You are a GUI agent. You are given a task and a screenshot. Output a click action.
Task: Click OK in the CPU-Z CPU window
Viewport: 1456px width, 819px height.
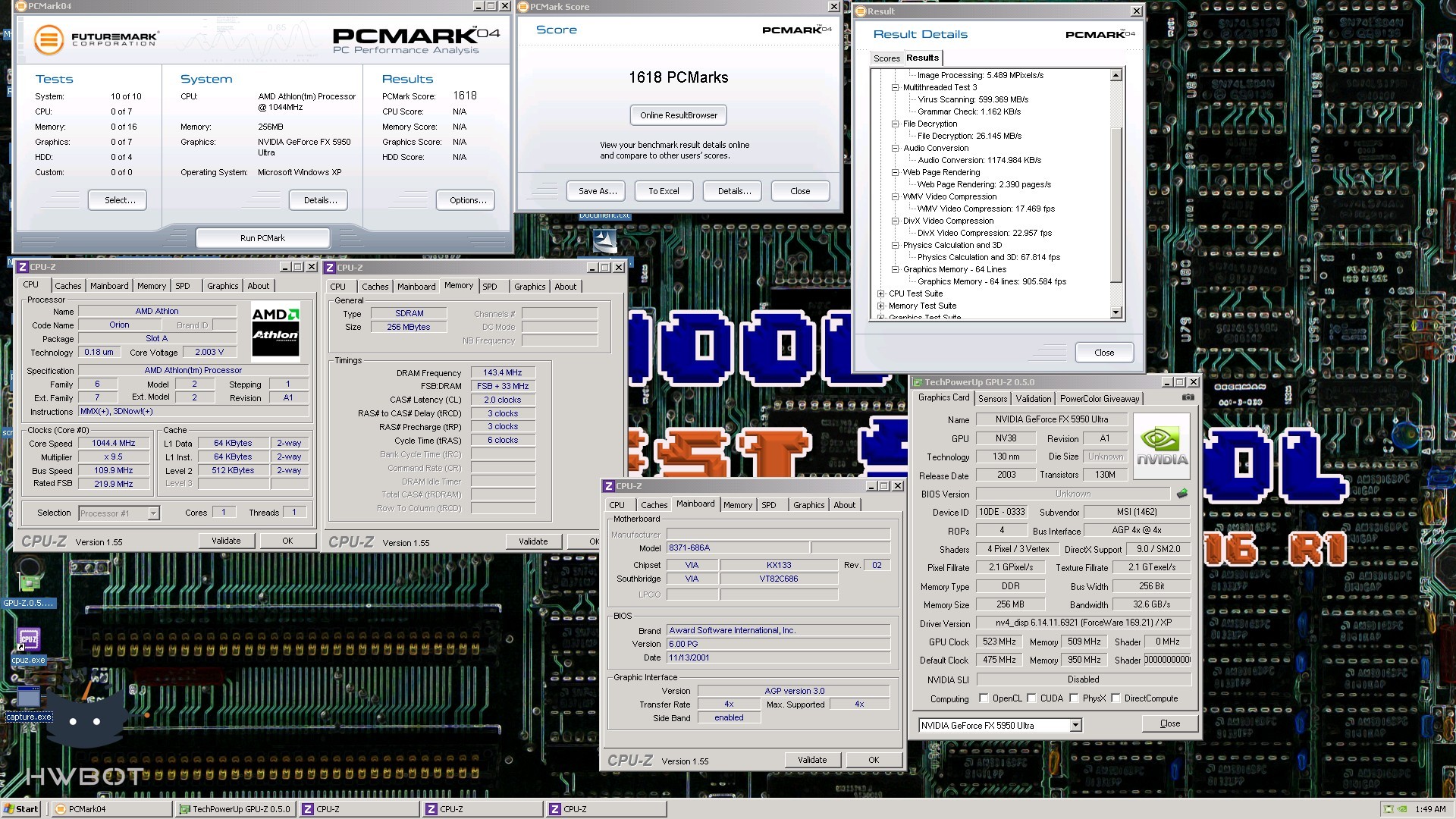click(x=287, y=541)
